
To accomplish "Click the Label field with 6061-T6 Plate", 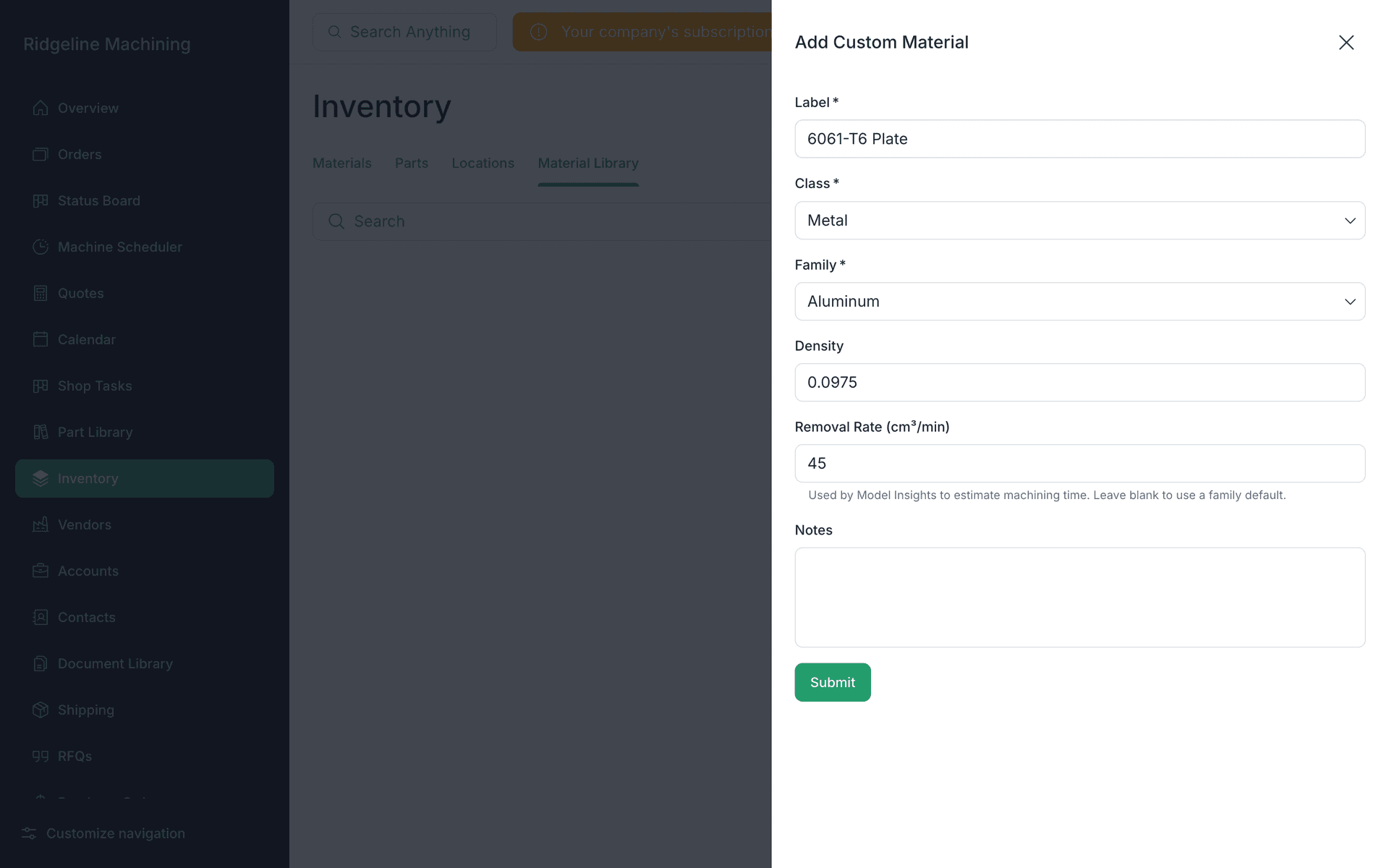I will coord(1079,139).
